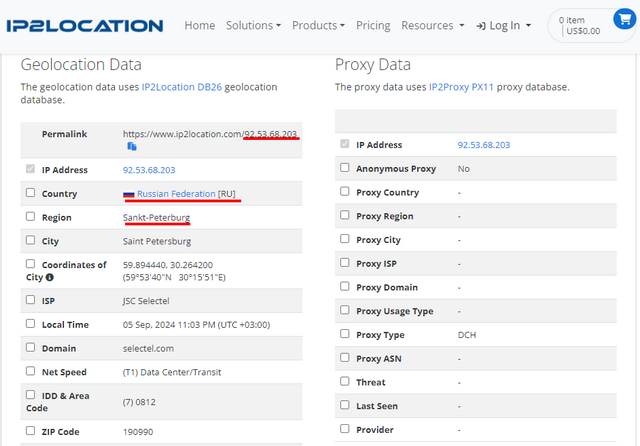Click the (T1) Data Center/Transit value
The height and width of the screenshot is (446, 640).
172,372
